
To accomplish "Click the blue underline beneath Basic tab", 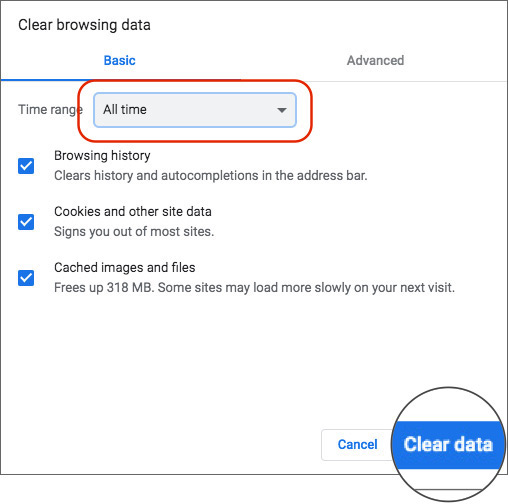I will (121, 80).
